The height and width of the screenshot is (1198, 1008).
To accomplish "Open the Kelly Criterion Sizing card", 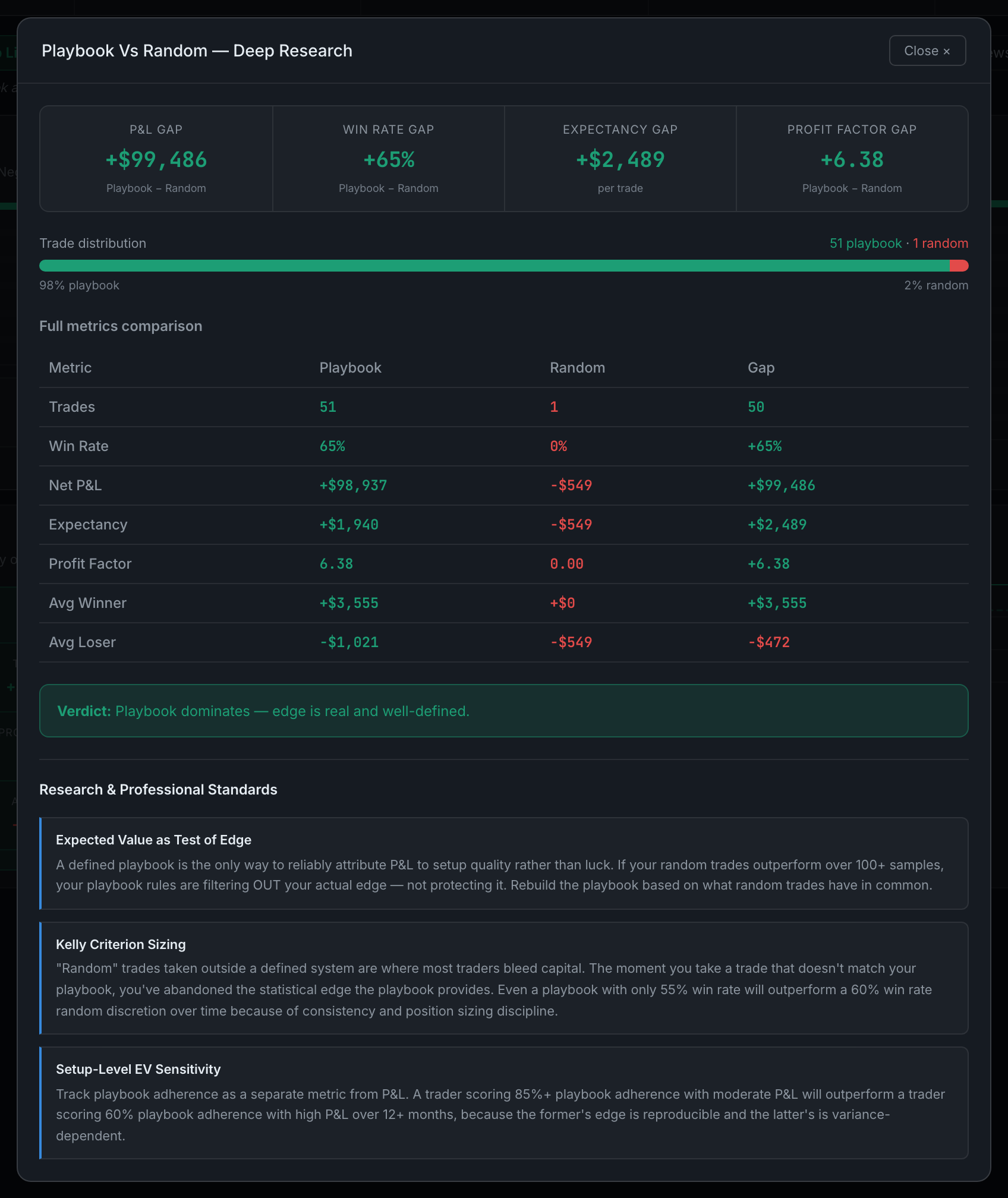I will coord(504,978).
